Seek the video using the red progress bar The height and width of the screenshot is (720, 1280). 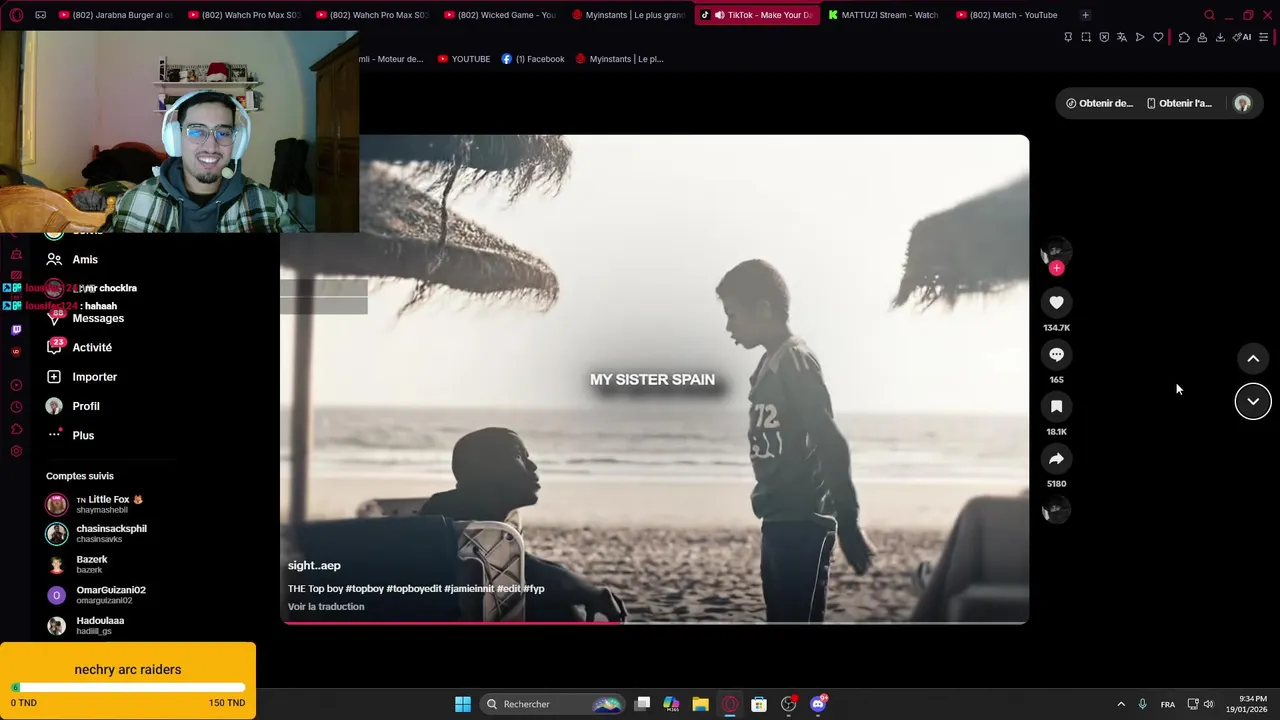coord(654,622)
